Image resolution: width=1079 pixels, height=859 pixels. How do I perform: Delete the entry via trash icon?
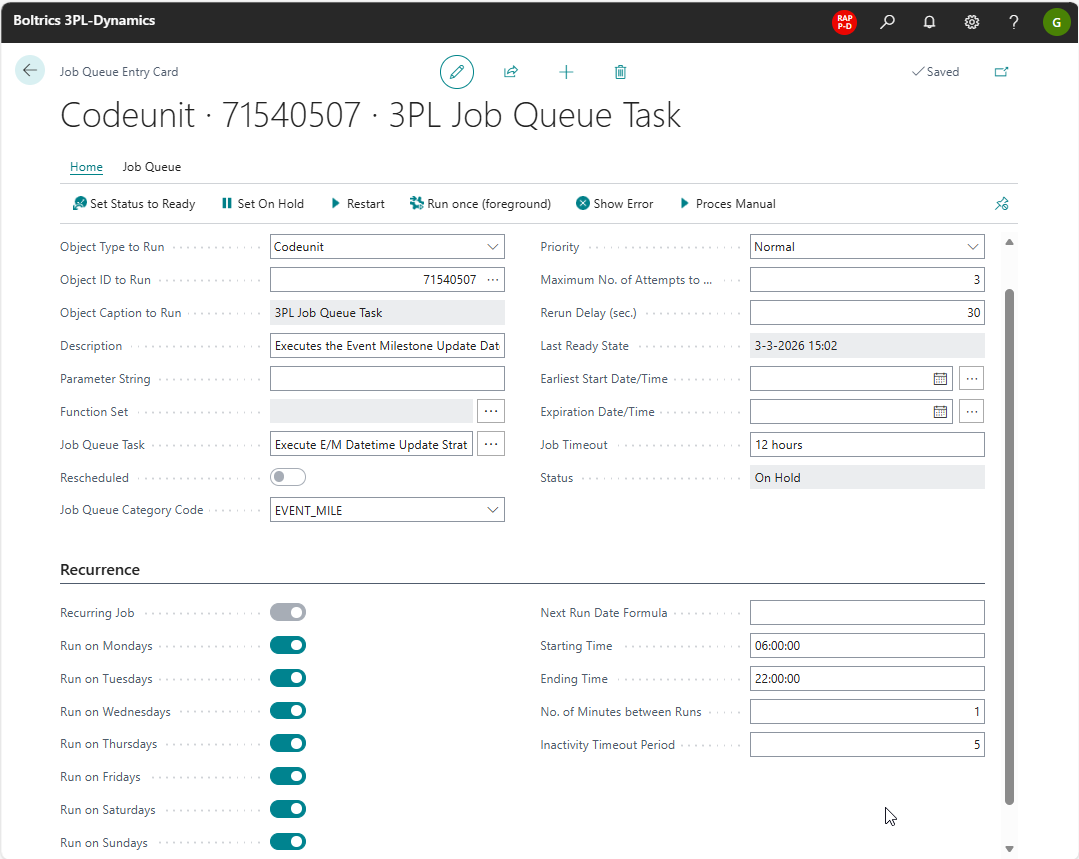click(620, 72)
